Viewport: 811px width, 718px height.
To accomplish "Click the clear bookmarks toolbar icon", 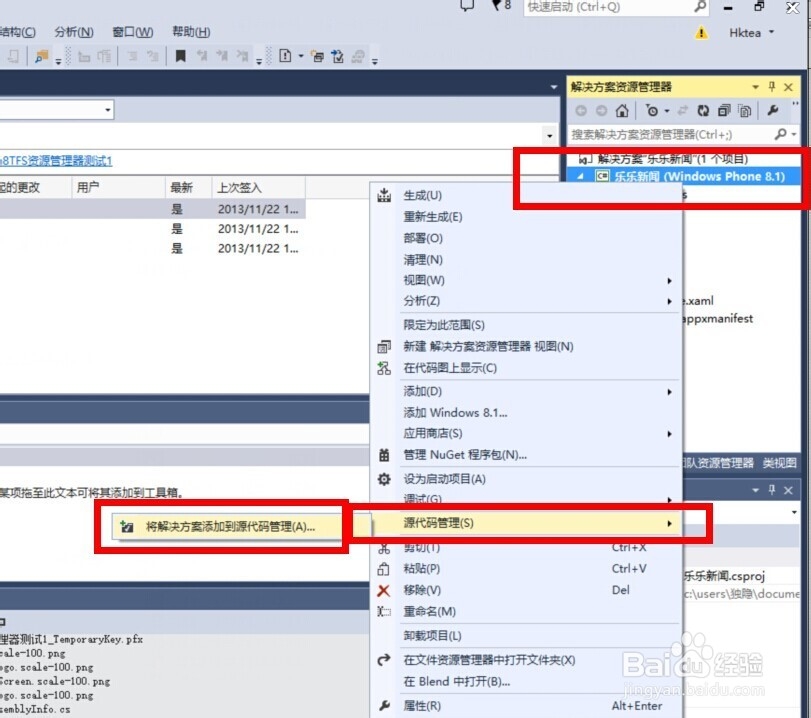I will coord(242,56).
